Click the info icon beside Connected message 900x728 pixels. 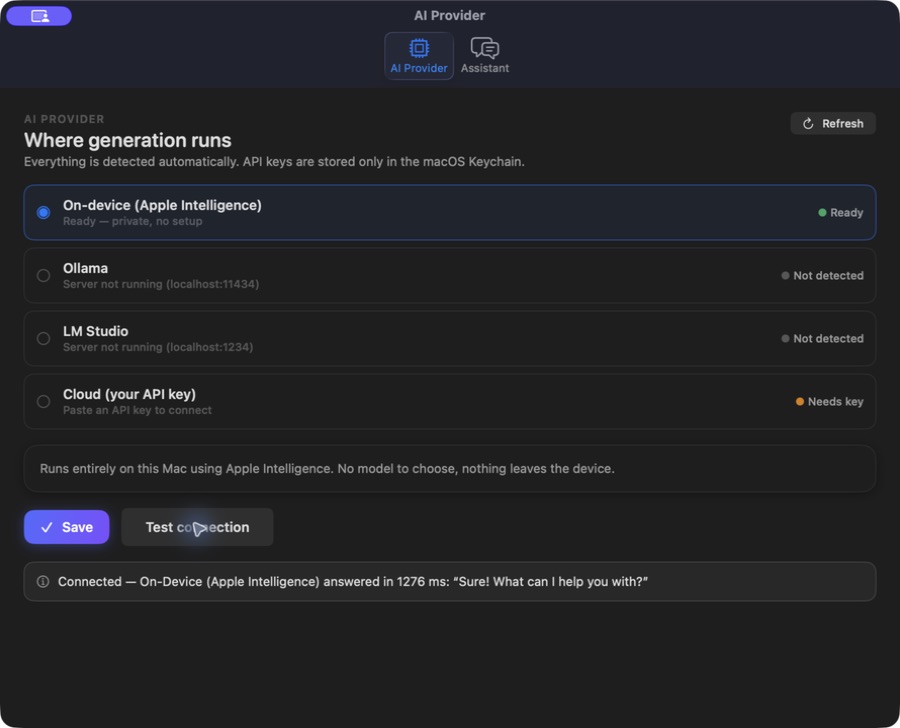pyautogui.click(x=43, y=582)
